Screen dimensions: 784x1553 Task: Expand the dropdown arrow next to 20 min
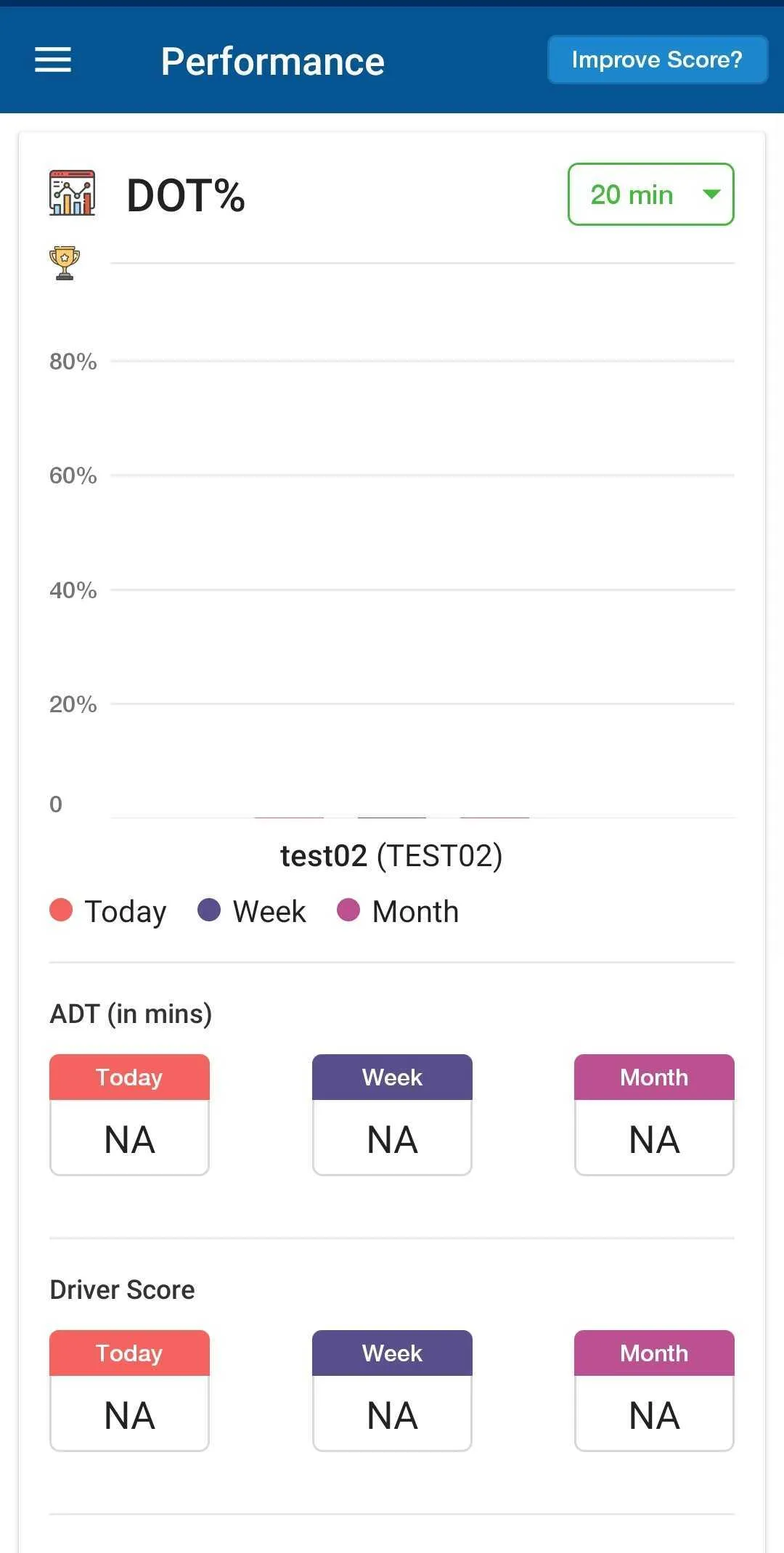[711, 194]
